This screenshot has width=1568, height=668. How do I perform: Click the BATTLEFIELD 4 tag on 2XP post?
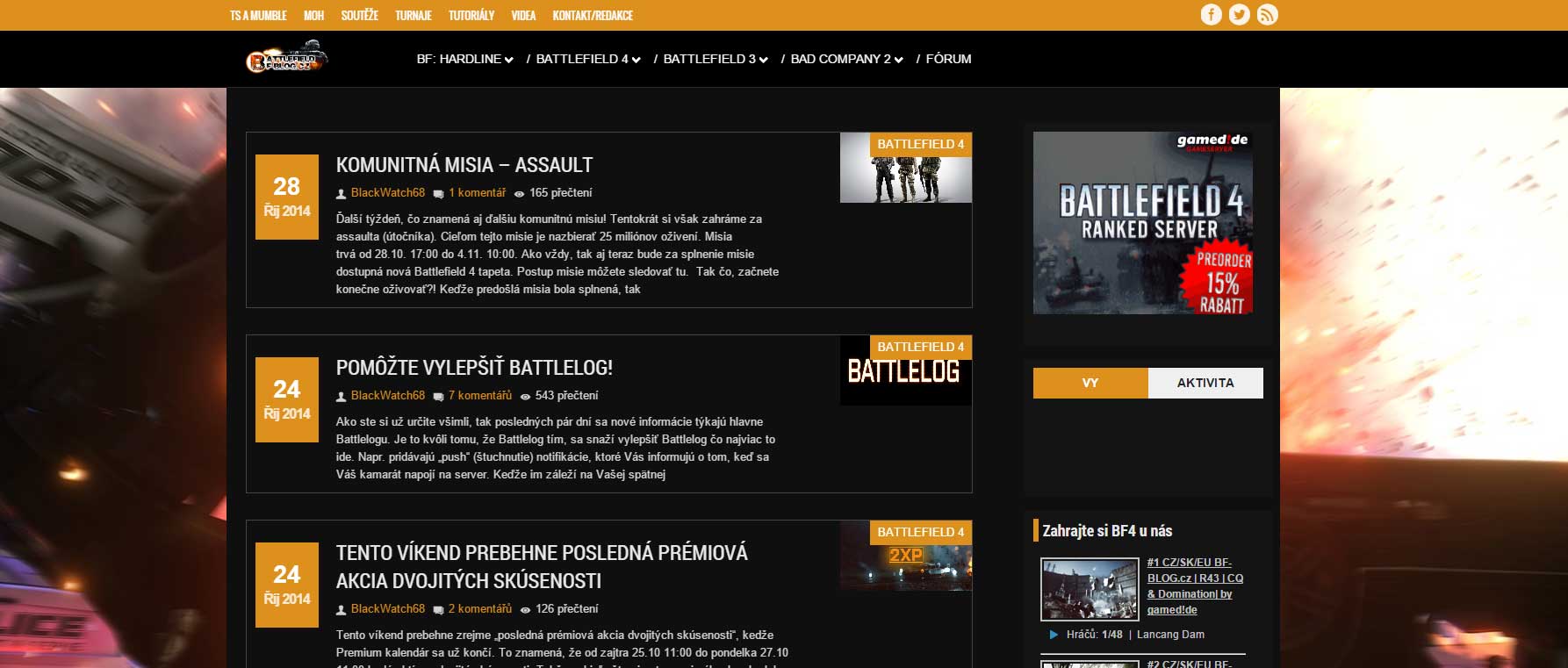(x=920, y=532)
